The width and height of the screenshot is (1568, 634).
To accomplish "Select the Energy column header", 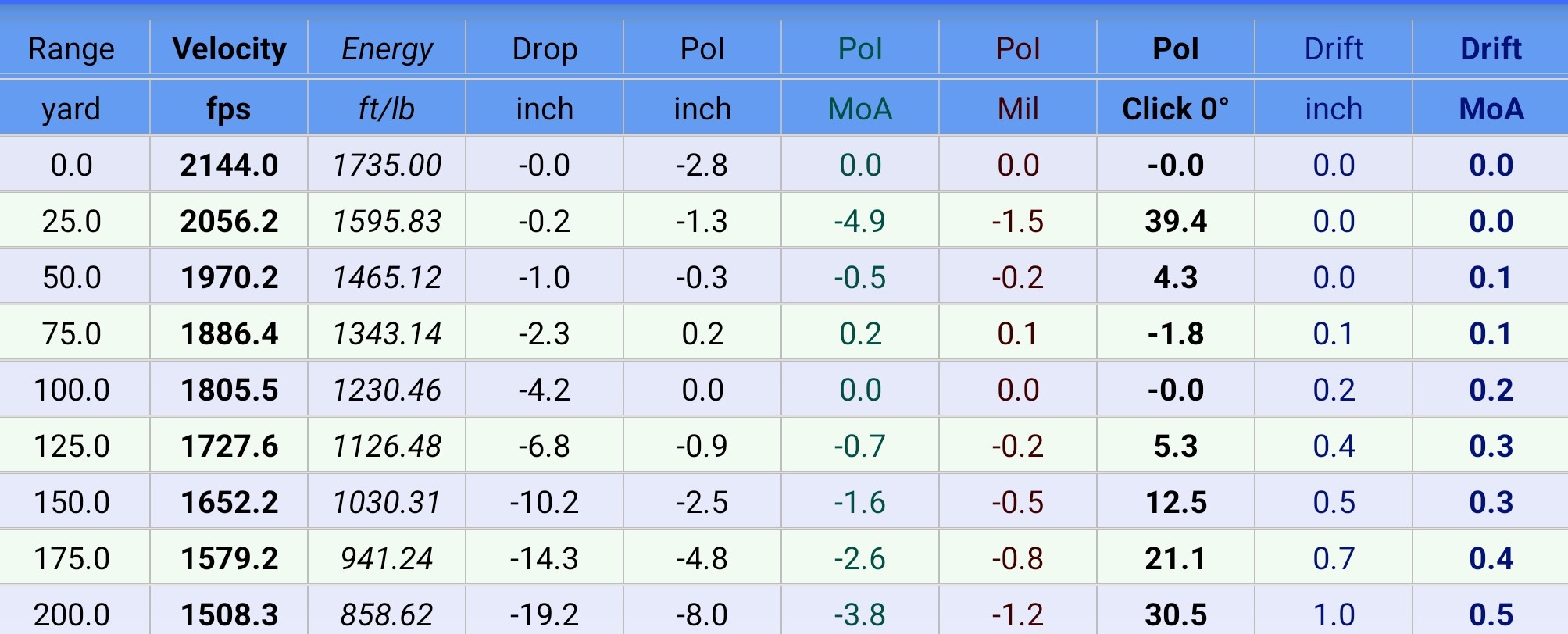I will point(387,49).
